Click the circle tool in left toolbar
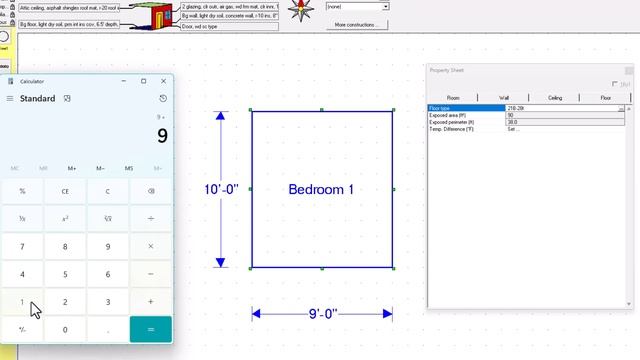Viewport: 640px width, 360px height. [x=4, y=37]
